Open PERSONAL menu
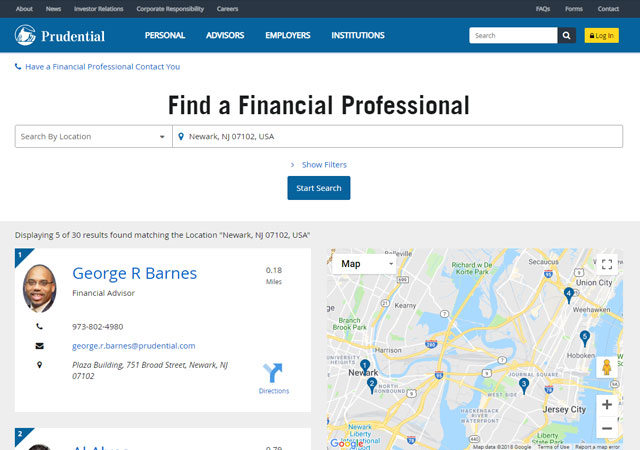Screen dimensions: 640x450 (165, 35)
